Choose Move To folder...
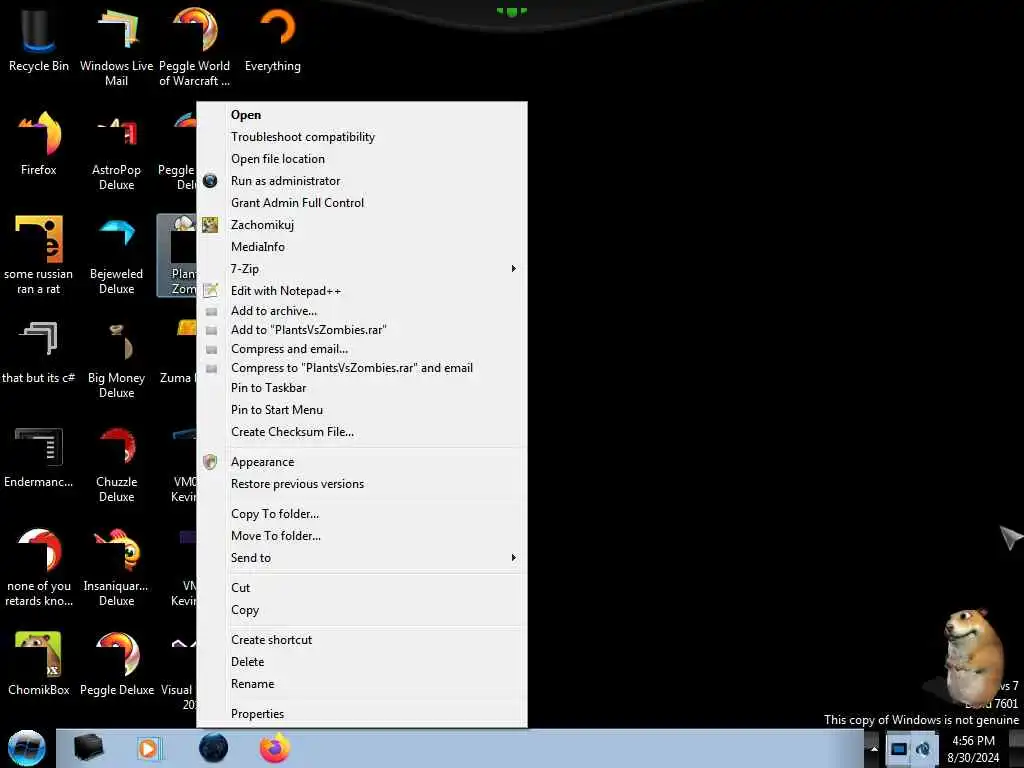This screenshot has width=1024, height=768. (x=362, y=536)
